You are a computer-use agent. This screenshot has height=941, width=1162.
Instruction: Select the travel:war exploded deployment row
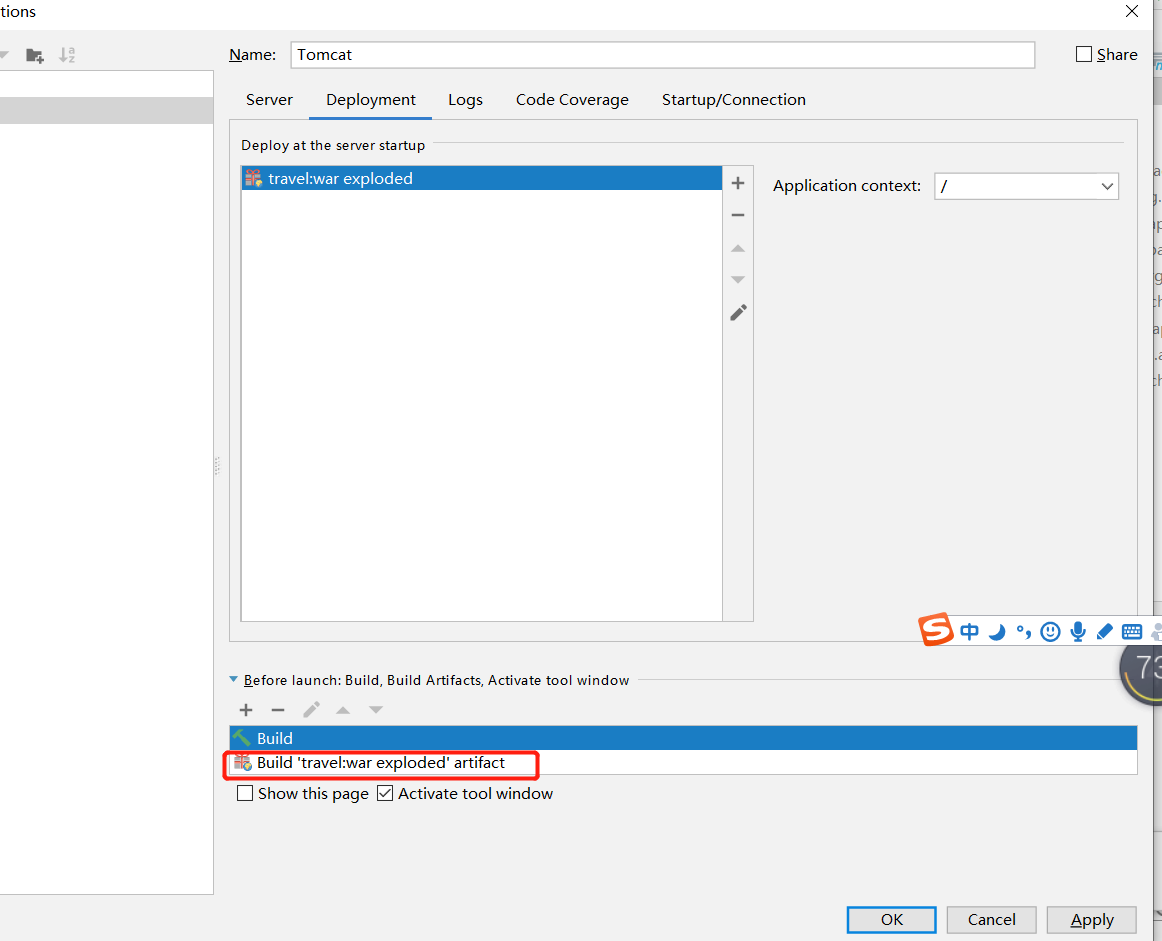(482, 179)
